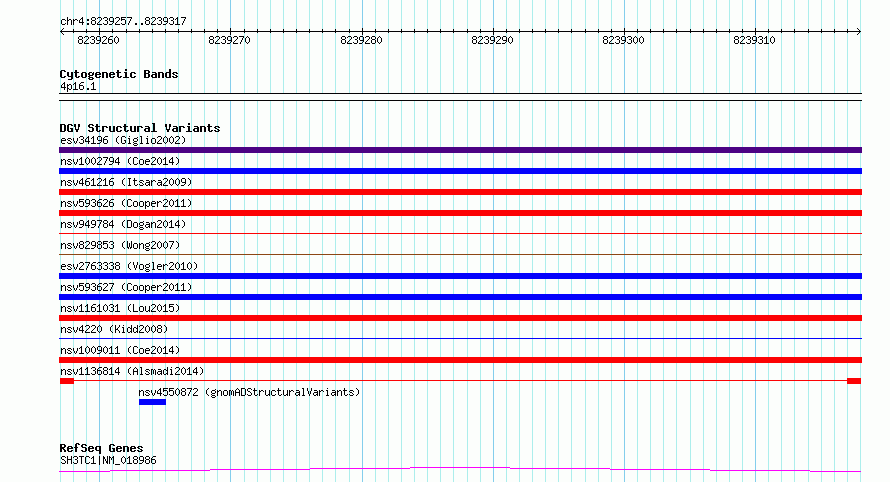Click nsv1161031 (Lou2015) variant label
Viewport: 890px width, 482px height.
(x=120, y=308)
